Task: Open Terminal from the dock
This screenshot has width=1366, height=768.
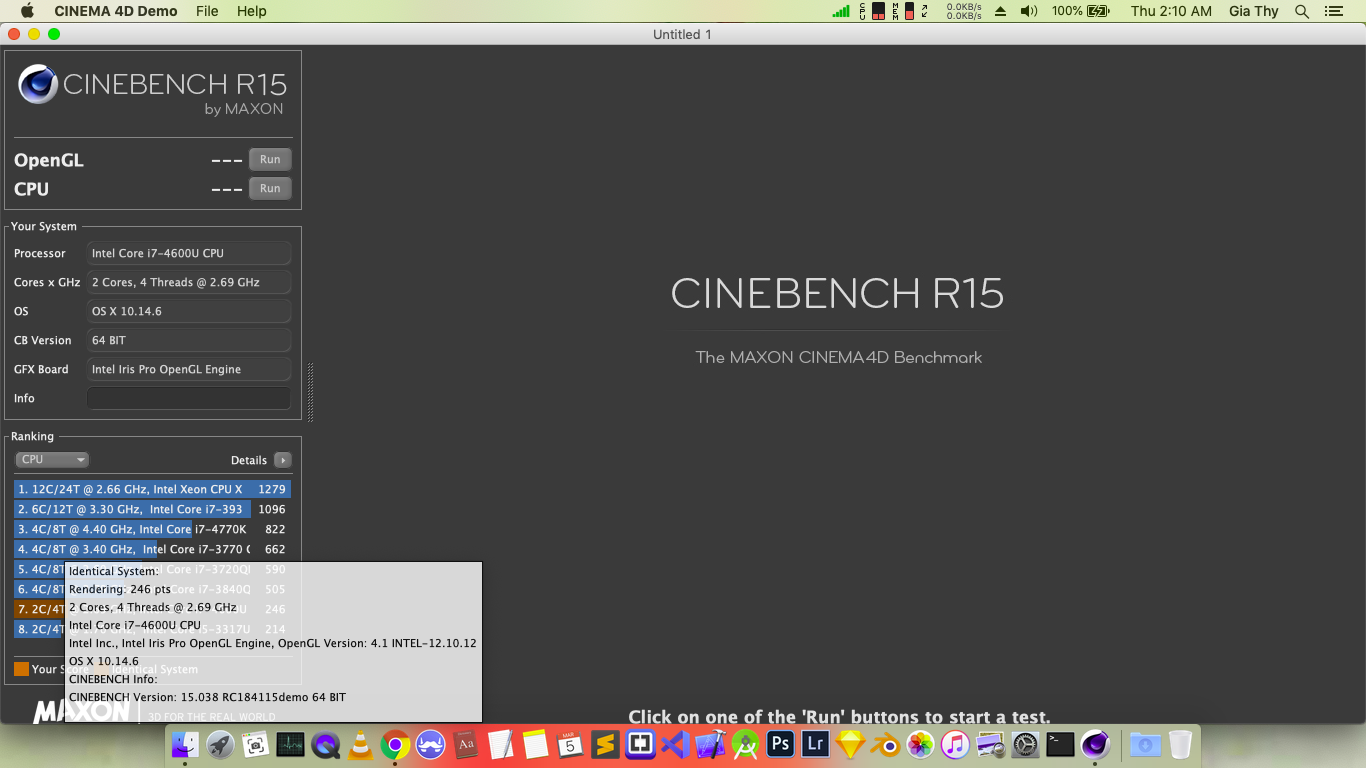Action: (x=1060, y=744)
